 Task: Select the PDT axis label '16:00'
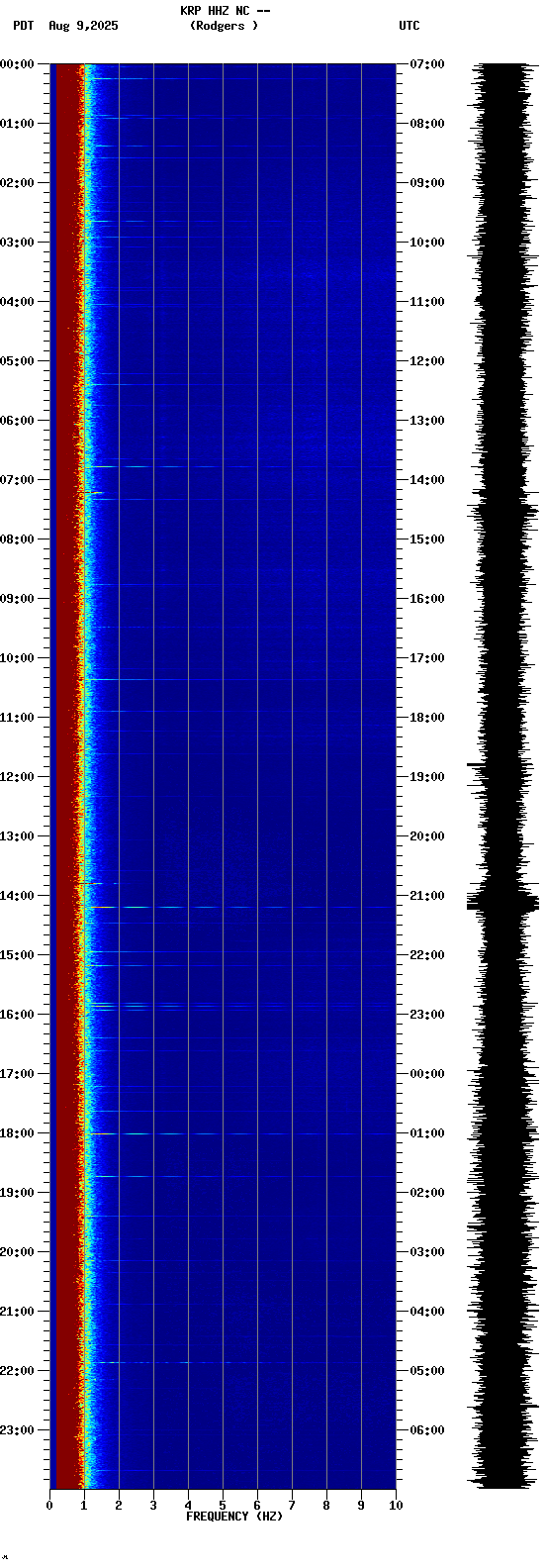[x=17, y=1015]
